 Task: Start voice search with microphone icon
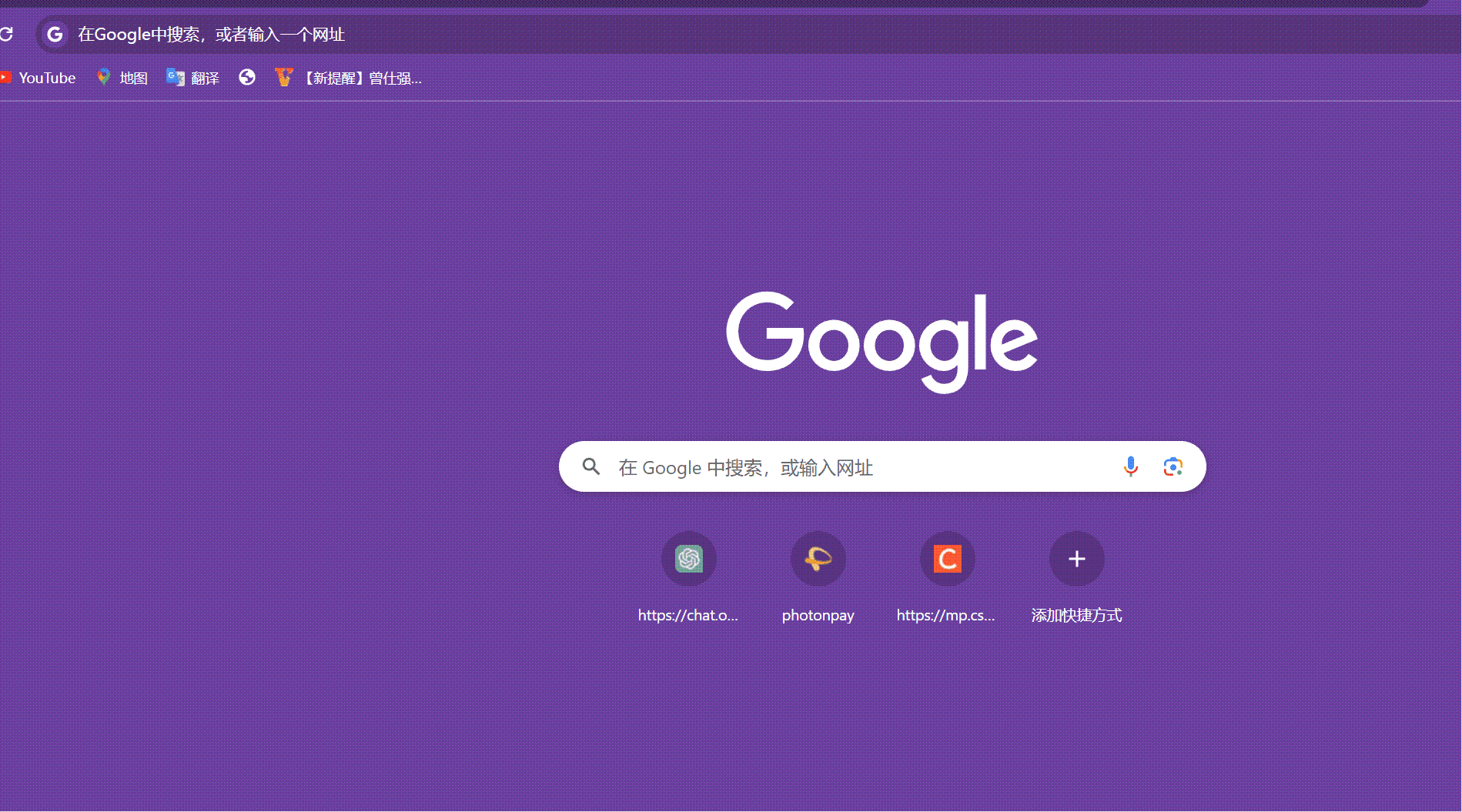(x=1130, y=466)
